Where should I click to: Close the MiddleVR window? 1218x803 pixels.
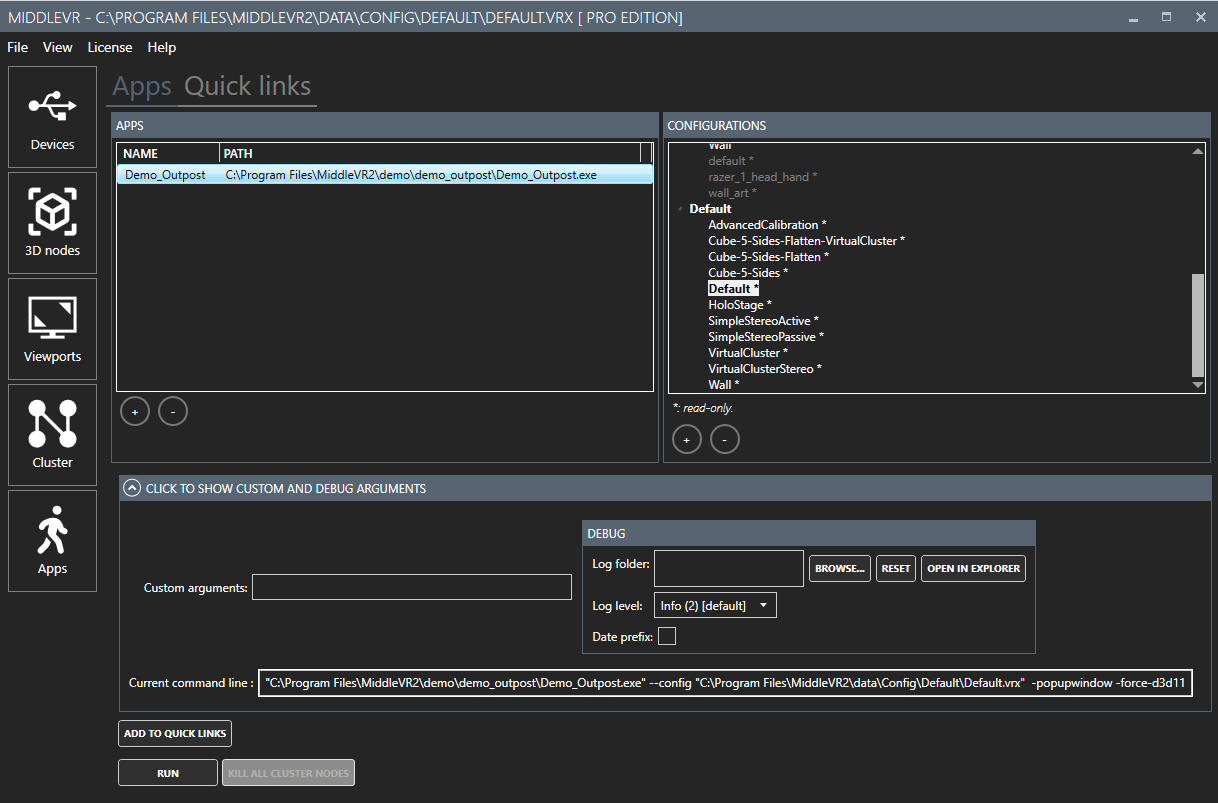(x=1200, y=18)
